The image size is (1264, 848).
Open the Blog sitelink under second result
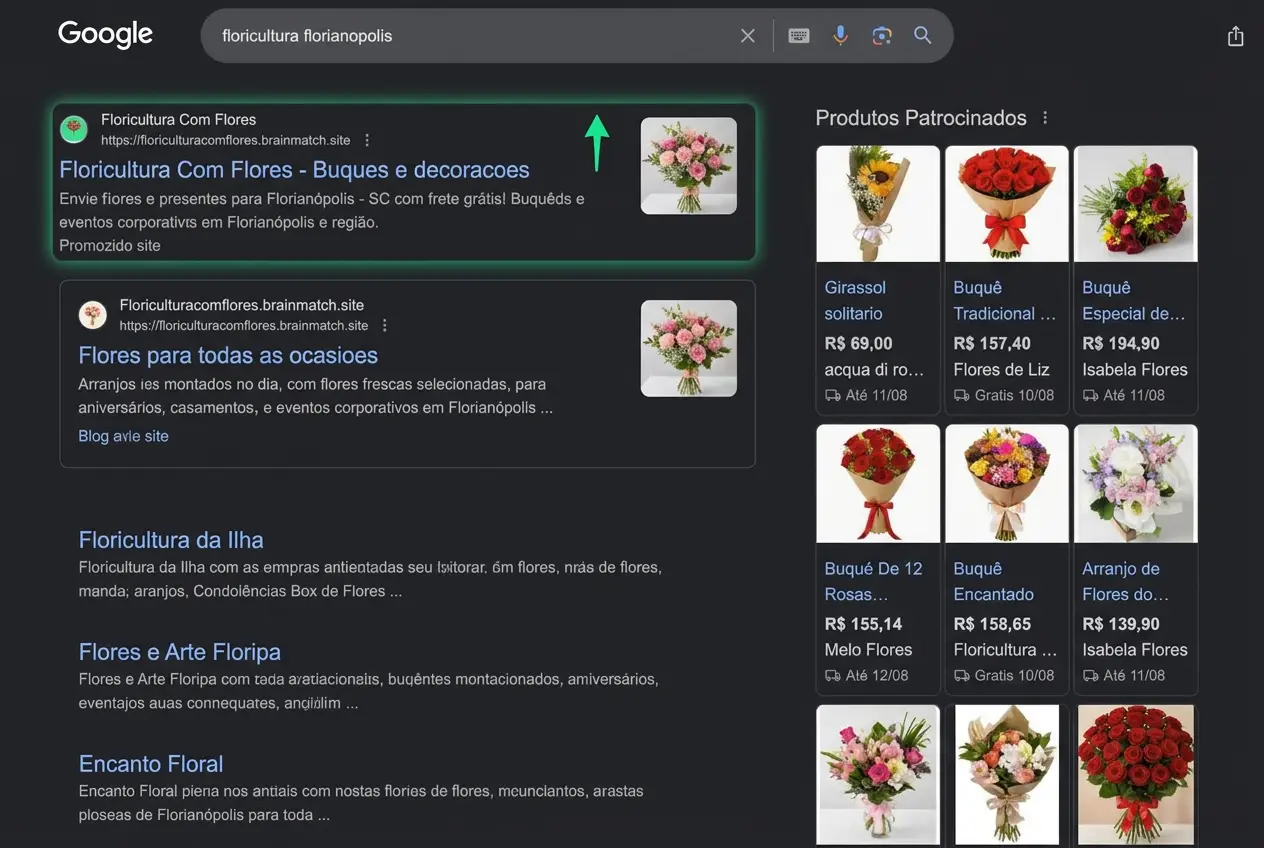pos(124,436)
